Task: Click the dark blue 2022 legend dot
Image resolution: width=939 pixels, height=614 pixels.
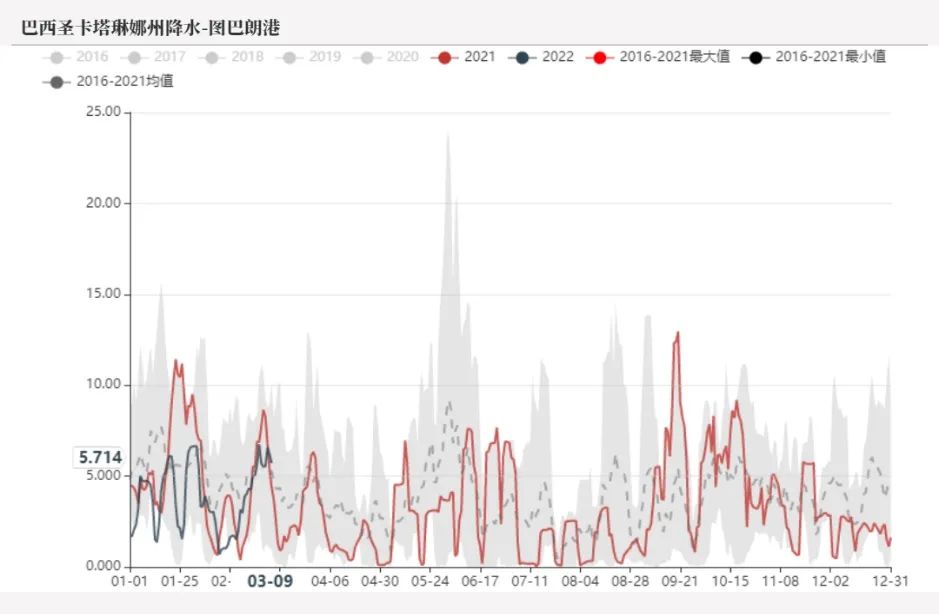Action: [x=521, y=57]
